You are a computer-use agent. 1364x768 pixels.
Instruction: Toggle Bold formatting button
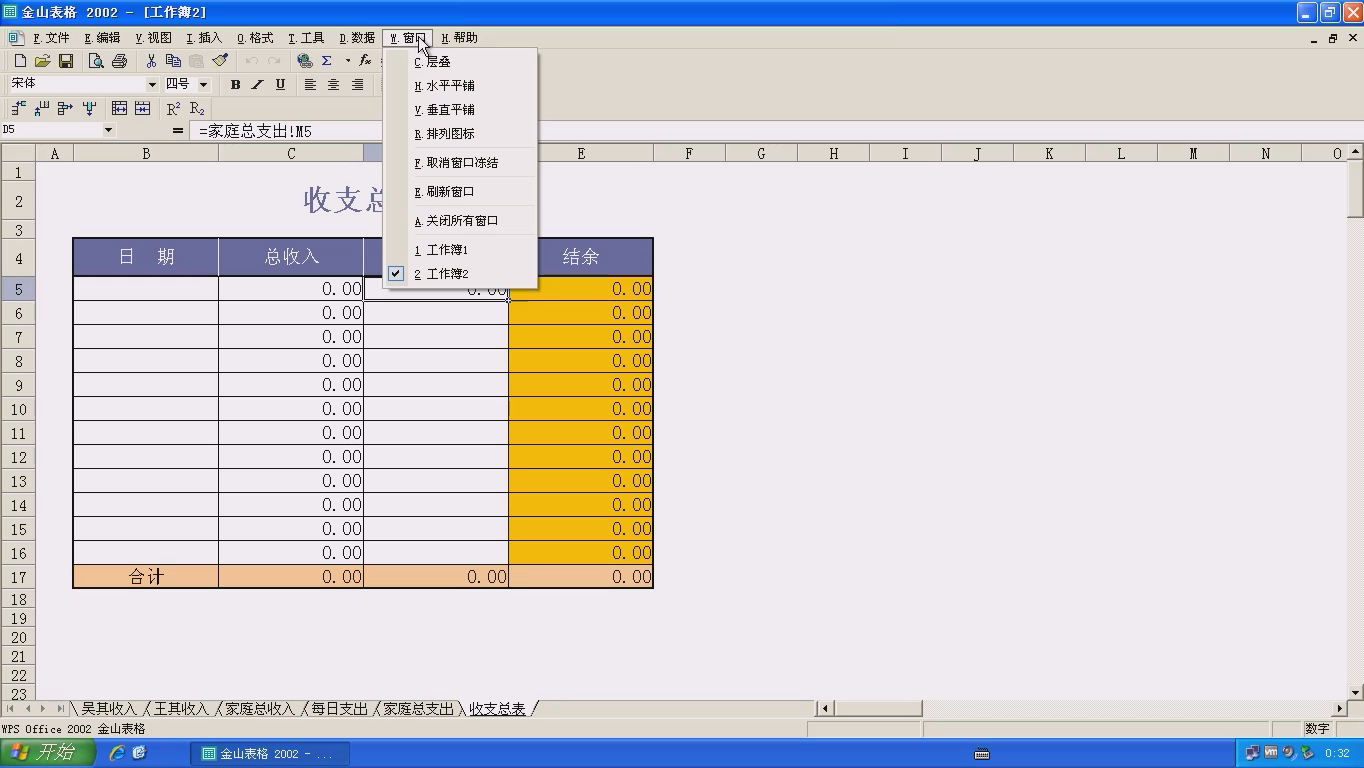(x=235, y=85)
